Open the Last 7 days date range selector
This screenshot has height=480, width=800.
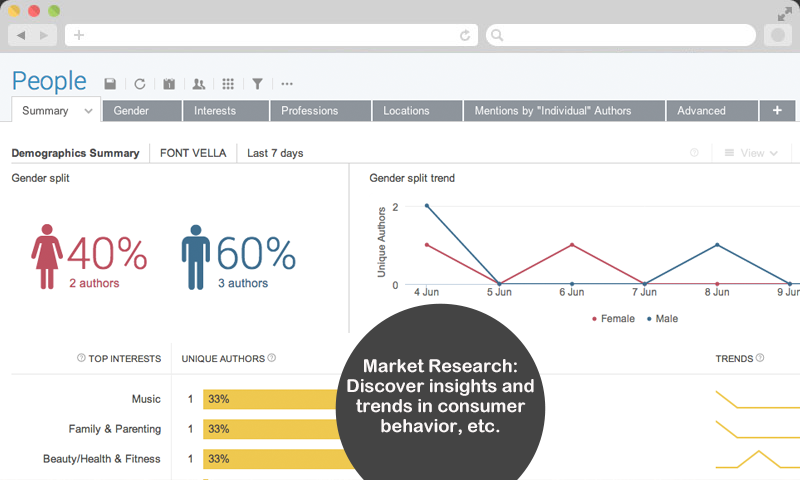point(275,153)
